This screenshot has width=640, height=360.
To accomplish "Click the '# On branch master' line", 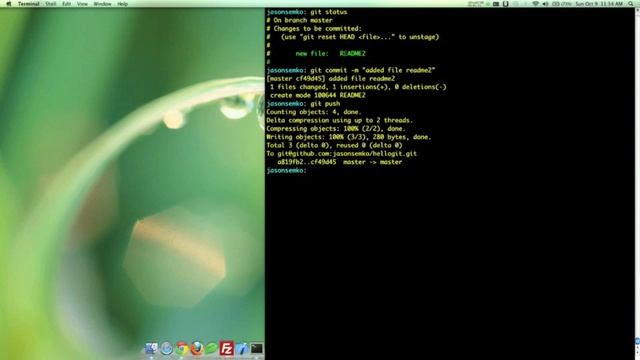I will pyautogui.click(x=300, y=20).
